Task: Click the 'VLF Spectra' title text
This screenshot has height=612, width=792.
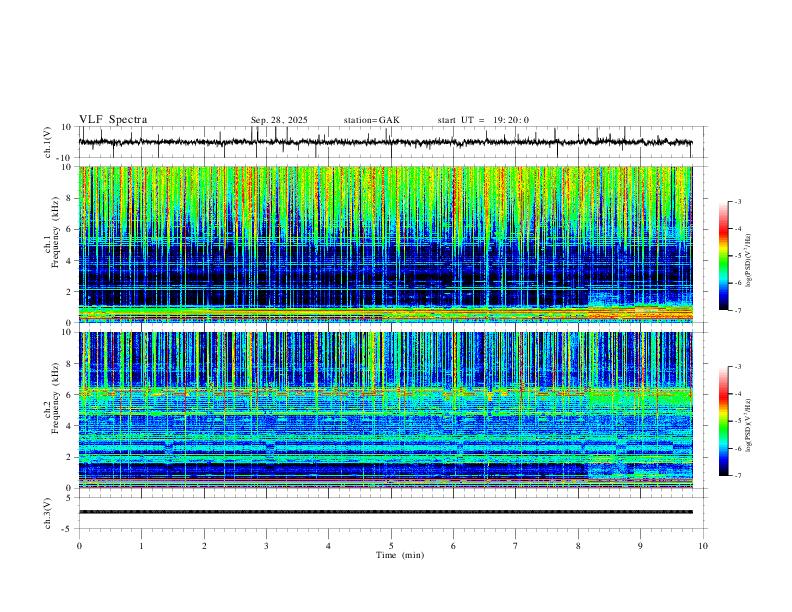Action: [113, 120]
